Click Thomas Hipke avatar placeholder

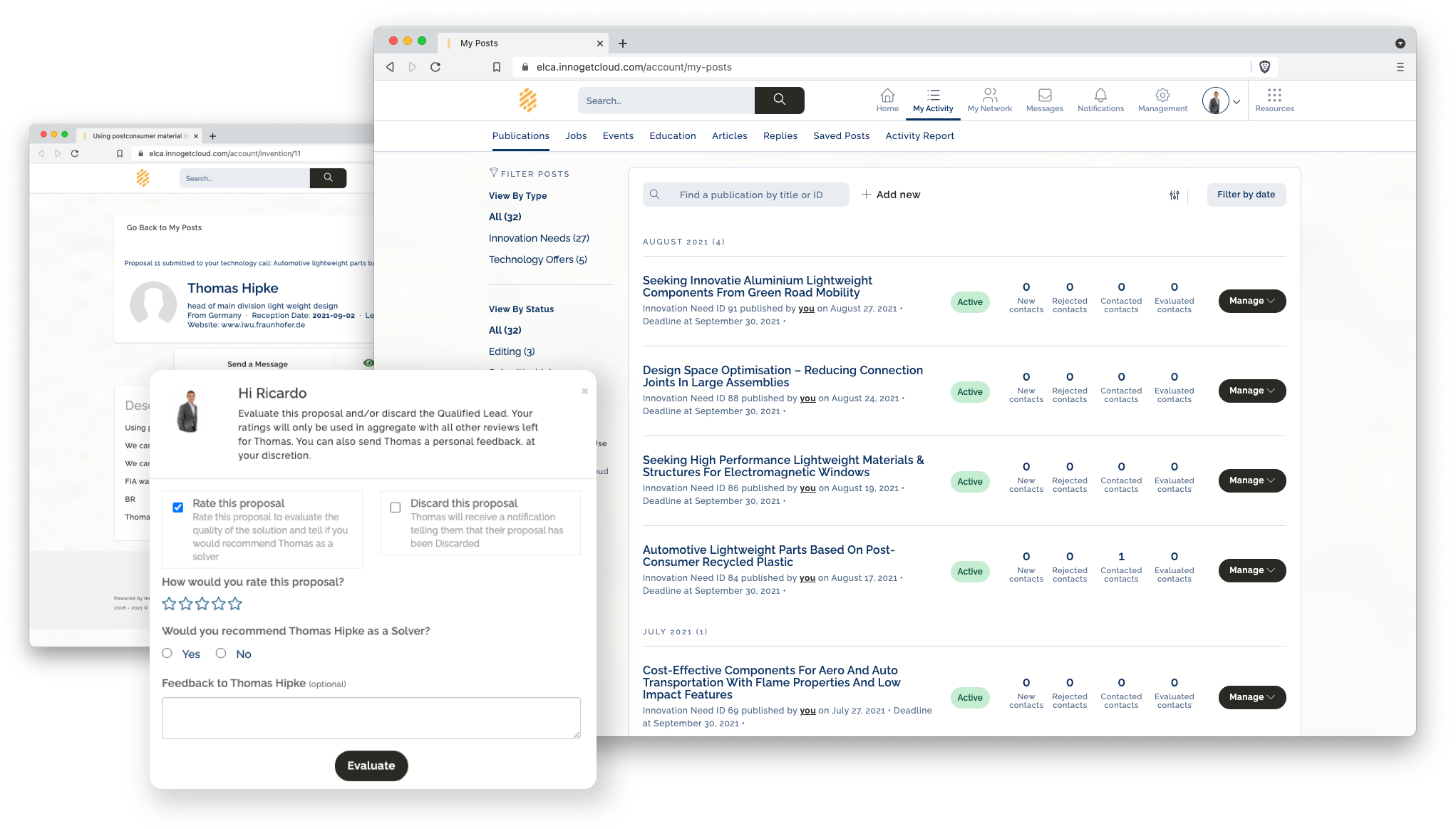click(x=153, y=304)
